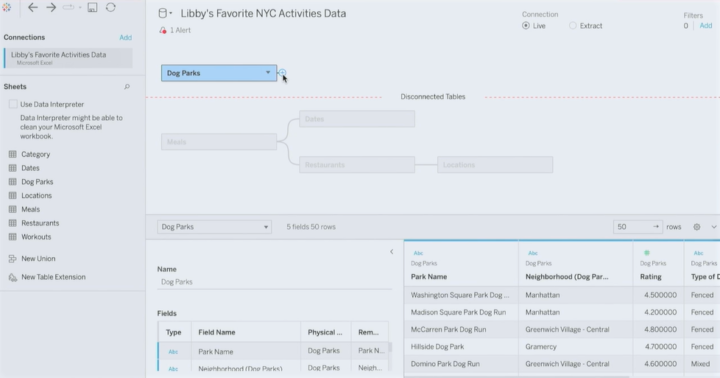This screenshot has width=720, height=378.
Task: Open Dog Parks table dropdown arrow on canvas
Action: pos(268,73)
